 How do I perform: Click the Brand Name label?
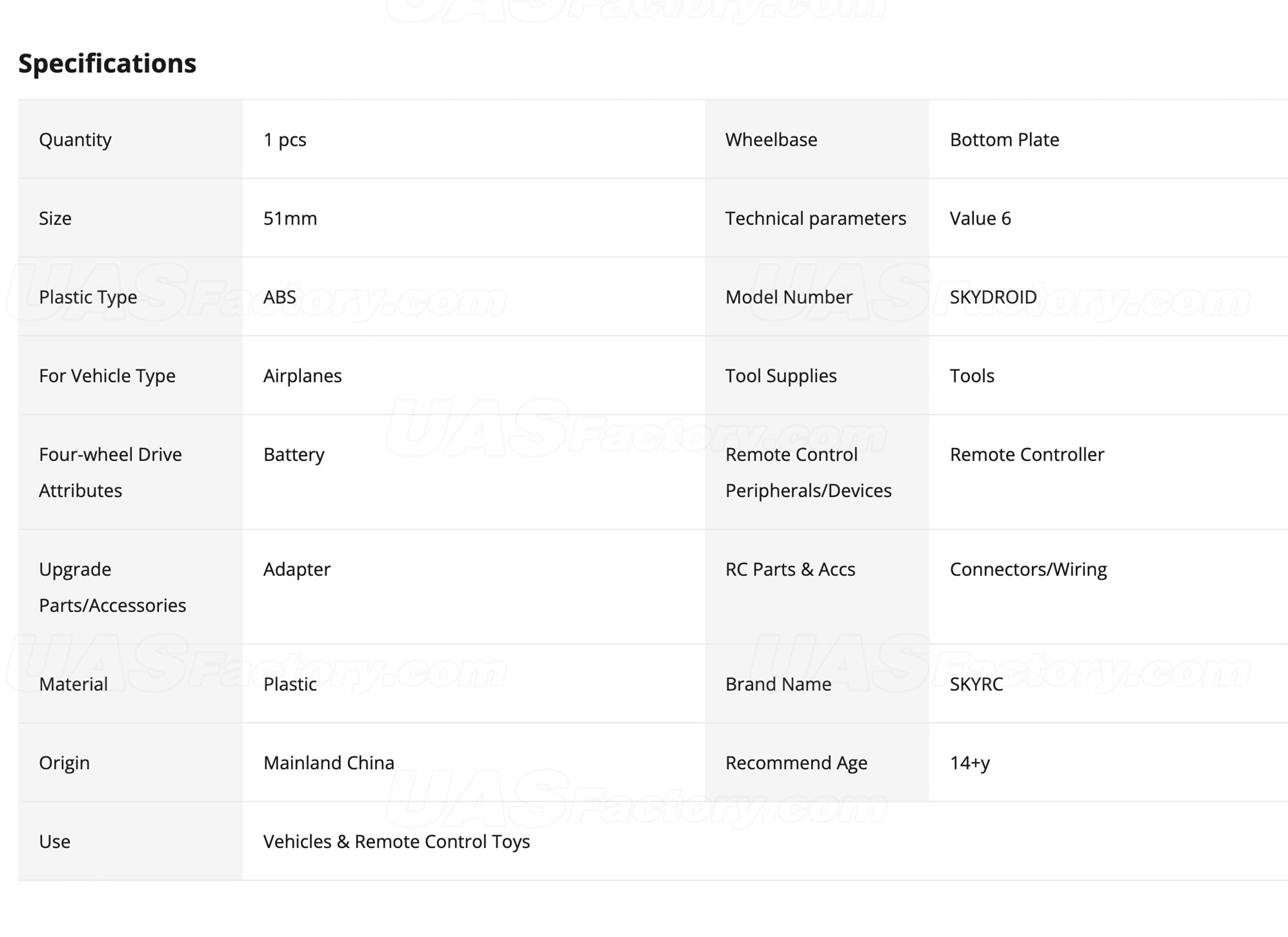click(778, 684)
